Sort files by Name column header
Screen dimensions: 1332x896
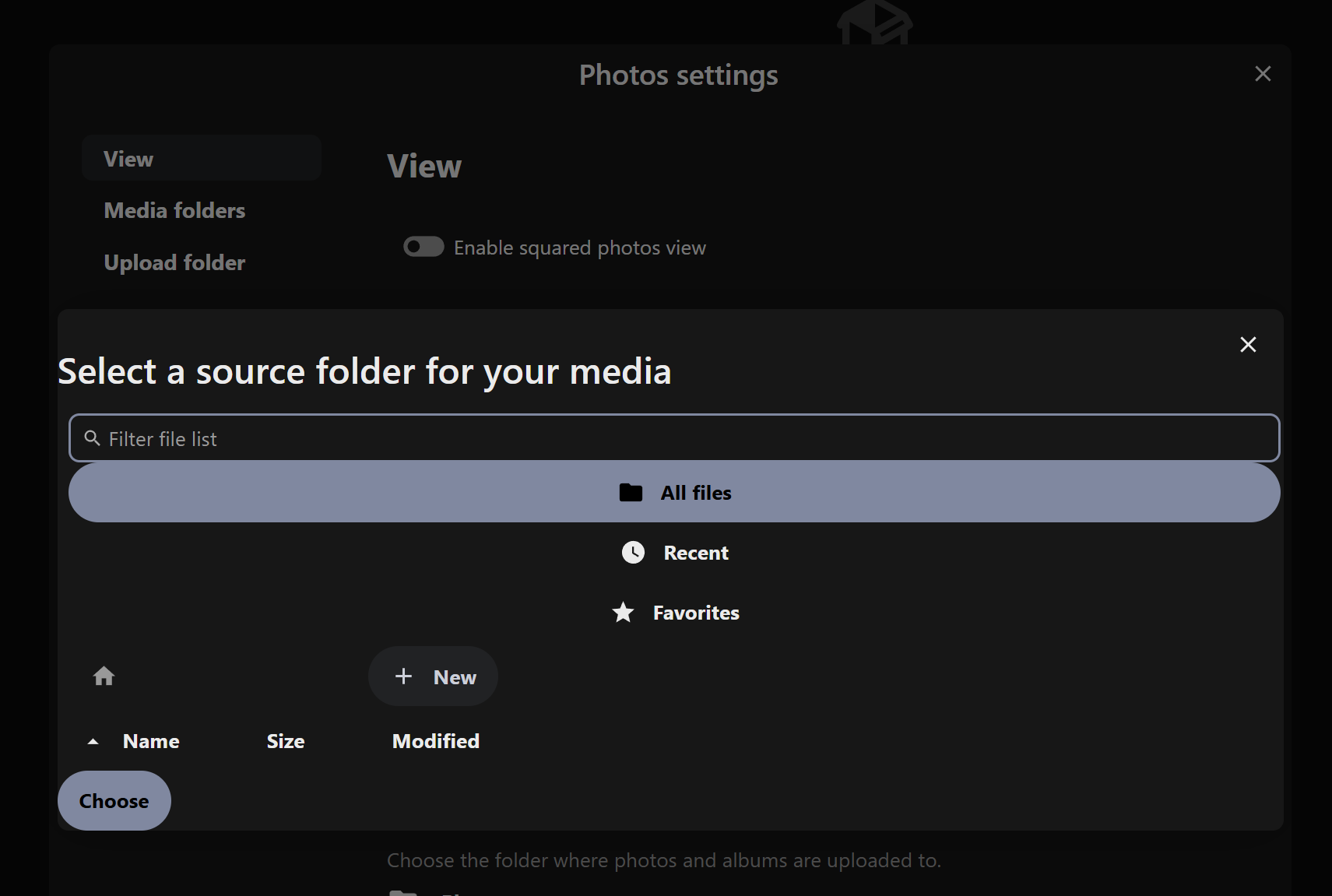pyautogui.click(x=151, y=741)
